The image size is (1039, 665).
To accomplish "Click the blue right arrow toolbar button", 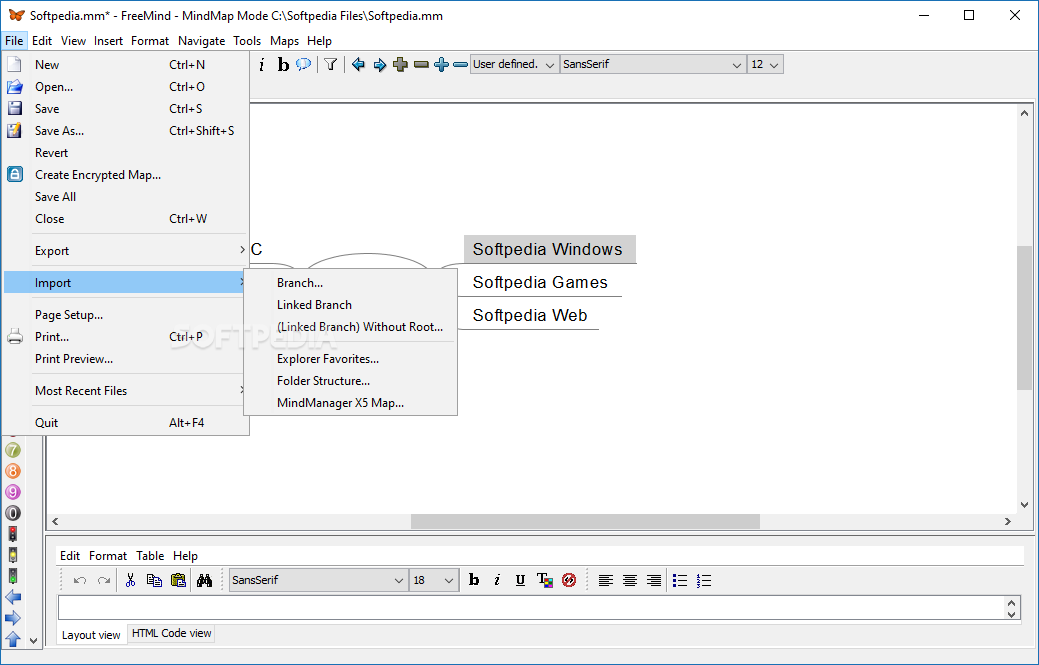I will (380, 64).
